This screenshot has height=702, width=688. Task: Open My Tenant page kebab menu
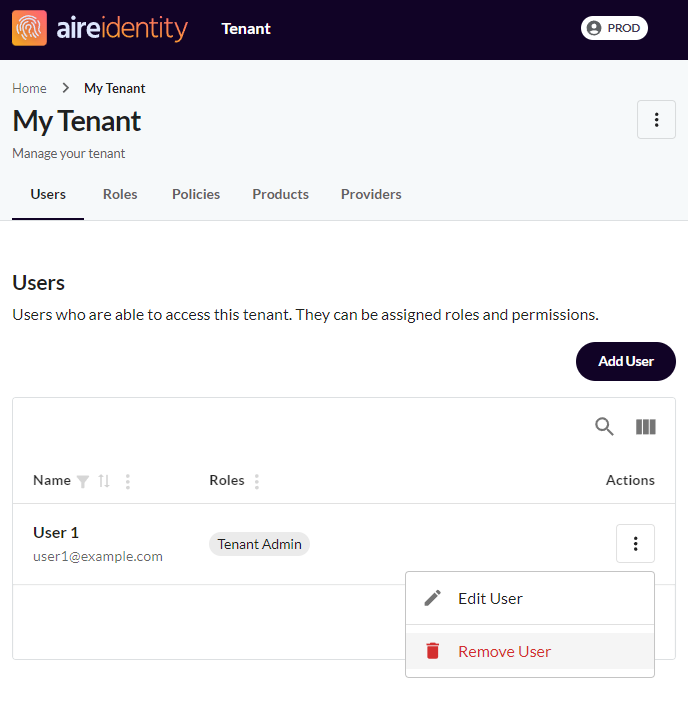[x=656, y=120]
